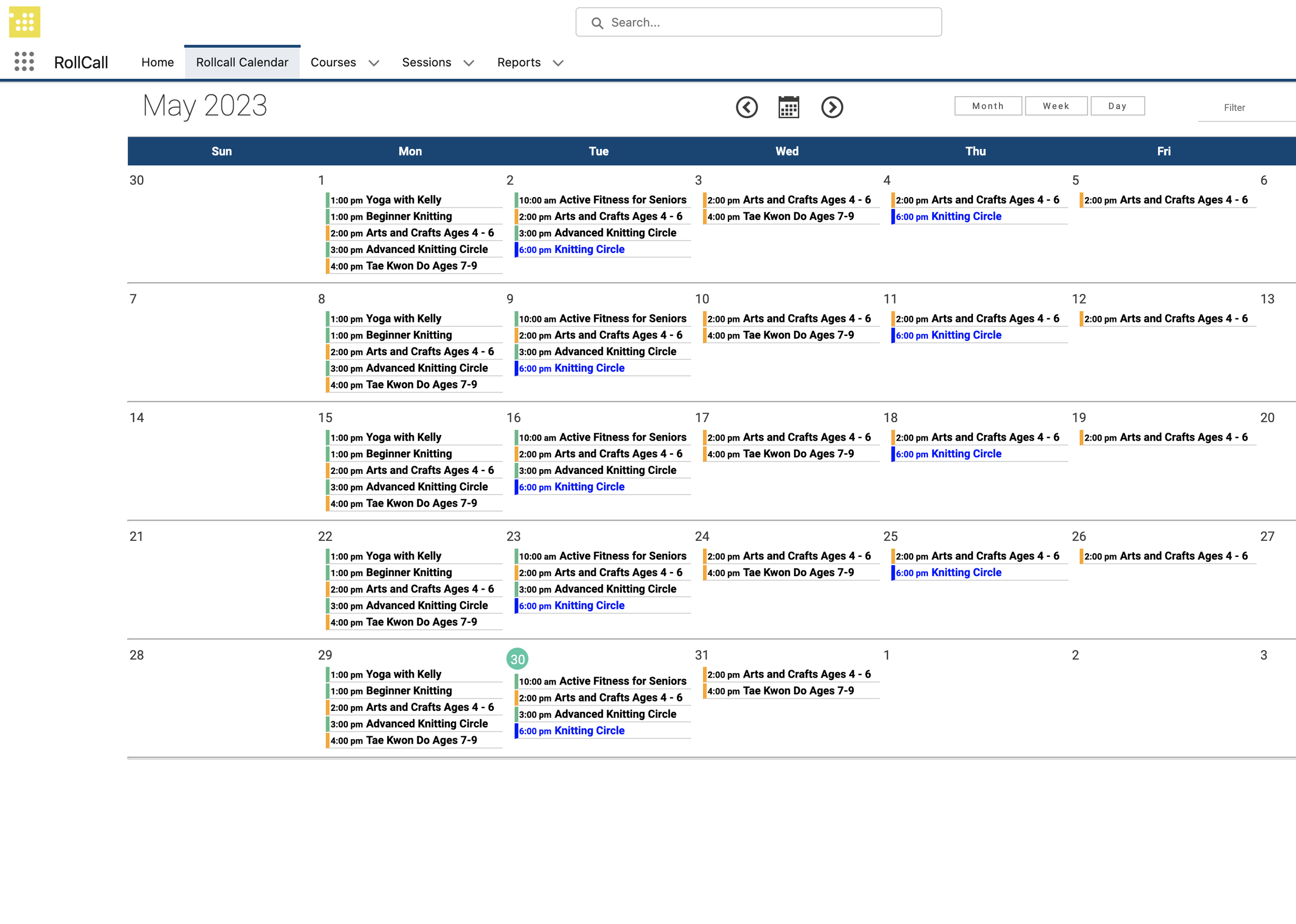The width and height of the screenshot is (1296, 924).
Task: Click the calendar date picker icon
Action: (789, 107)
